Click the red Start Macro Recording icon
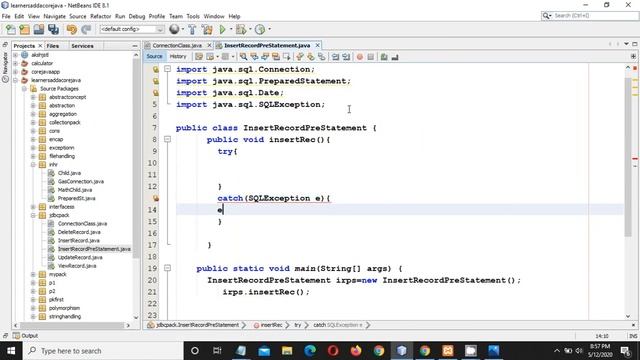This screenshot has width=640, height=360. coord(360,57)
